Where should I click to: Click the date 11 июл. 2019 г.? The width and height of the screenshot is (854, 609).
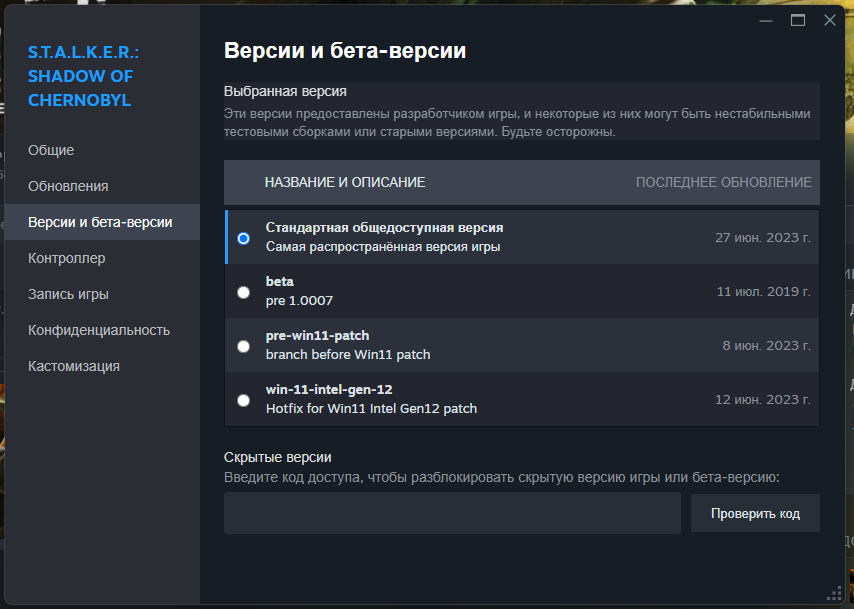tap(764, 292)
